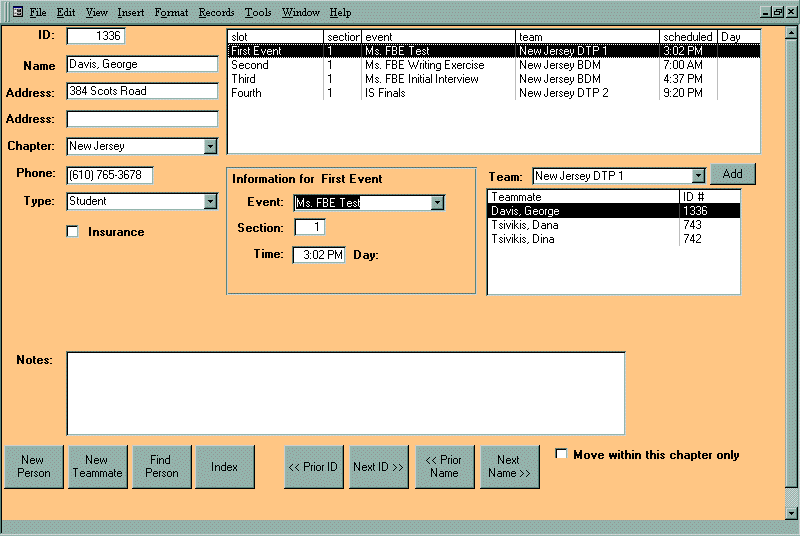This screenshot has height=536, width=800.
Task: Expand the Event combo box arrow
Action: point(437,203)
